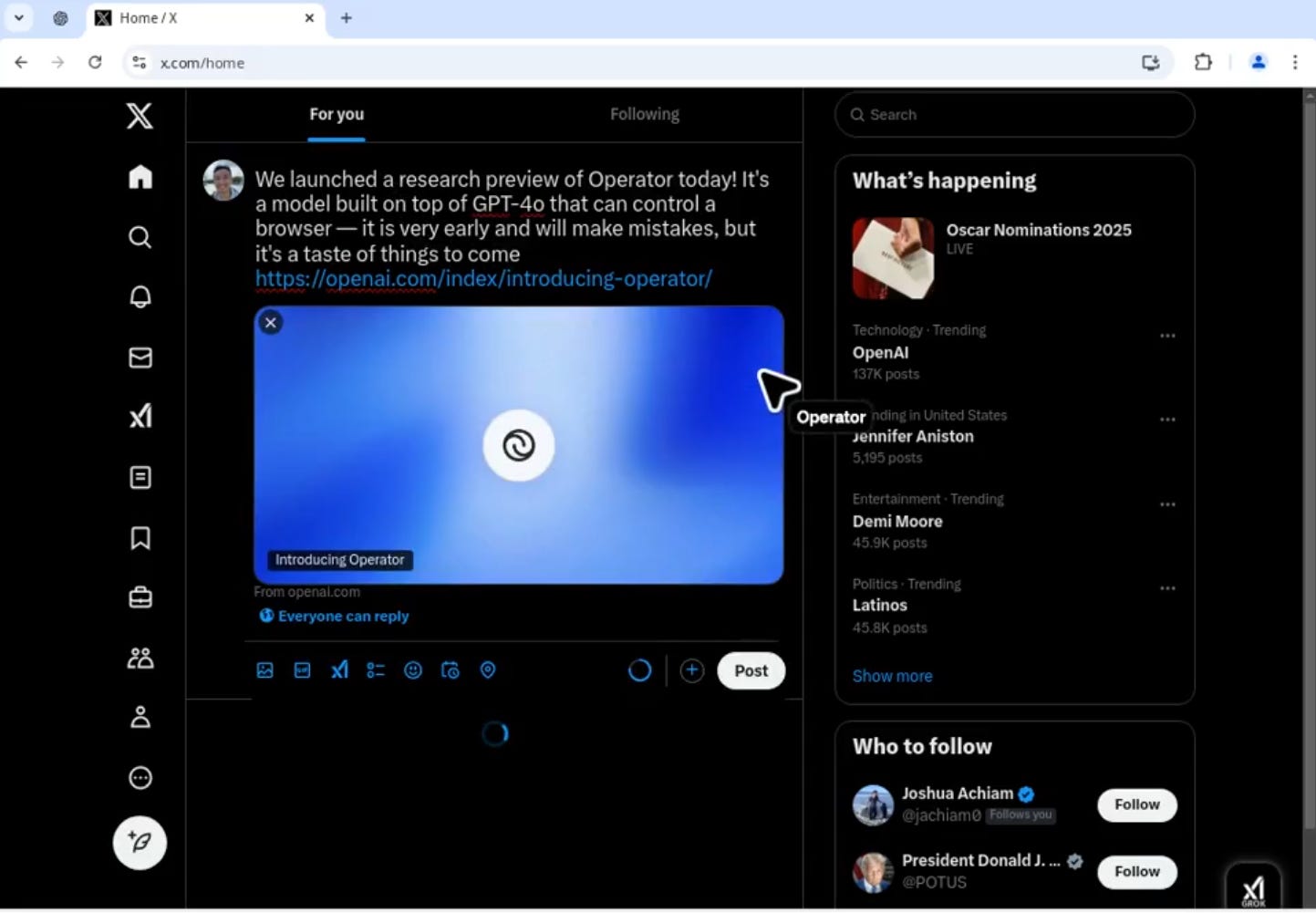The image size is (1316, 913).
Task: Open Joshua Achiam's profile name
Action: (958, 794)
